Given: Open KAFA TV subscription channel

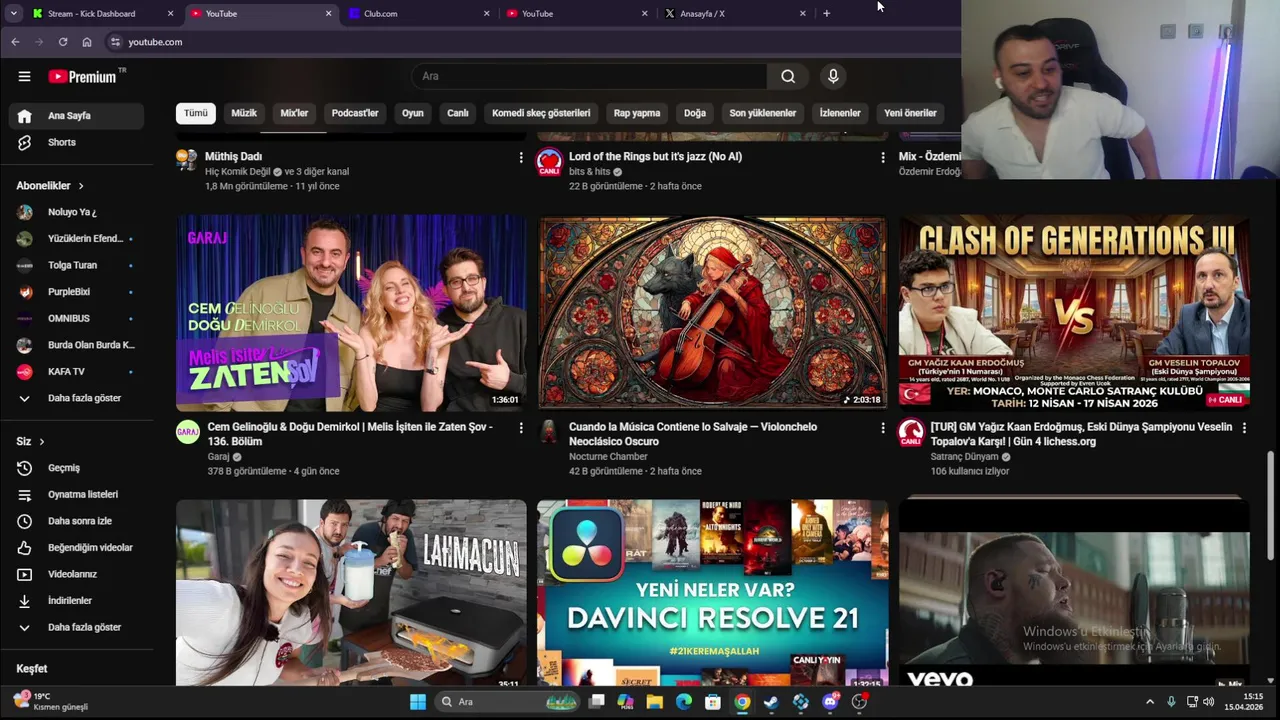Looking at the screenshot, I should coord(76,371).
